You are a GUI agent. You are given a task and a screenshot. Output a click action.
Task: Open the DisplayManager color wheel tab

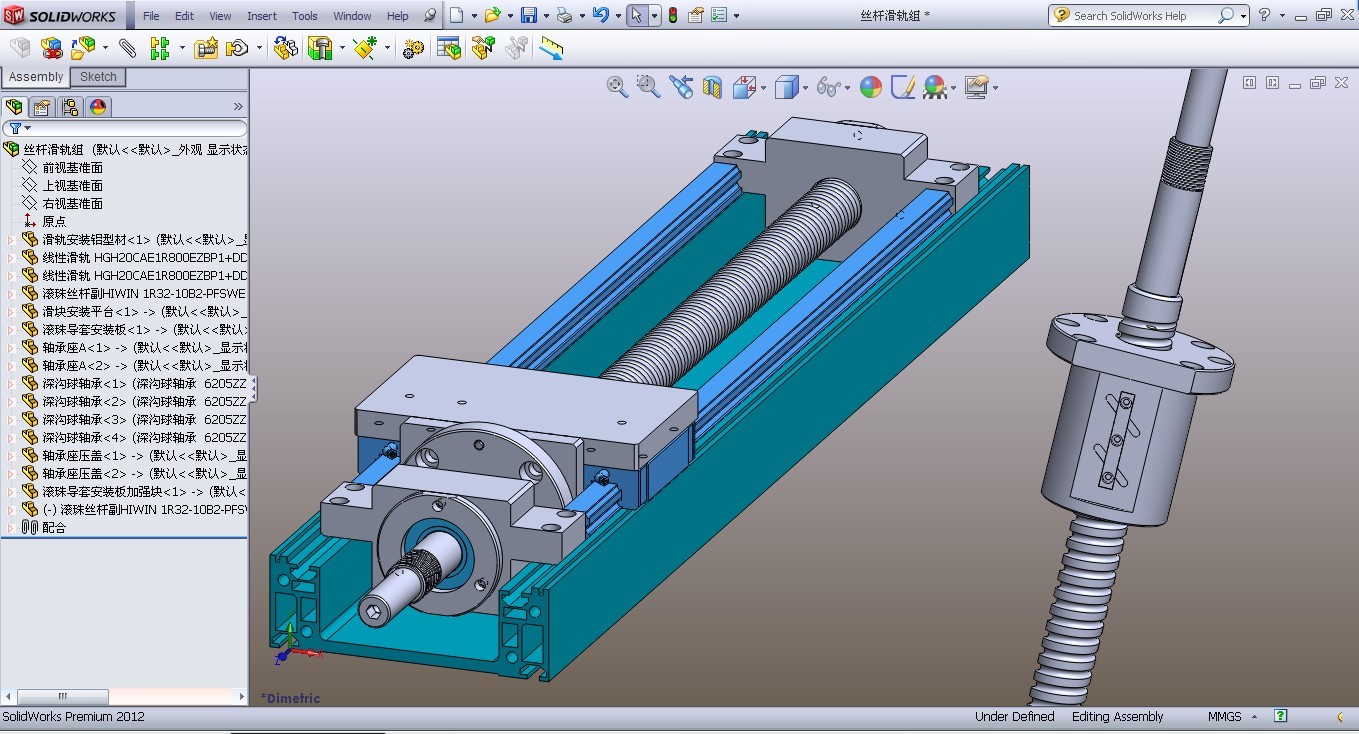point(98,107)
